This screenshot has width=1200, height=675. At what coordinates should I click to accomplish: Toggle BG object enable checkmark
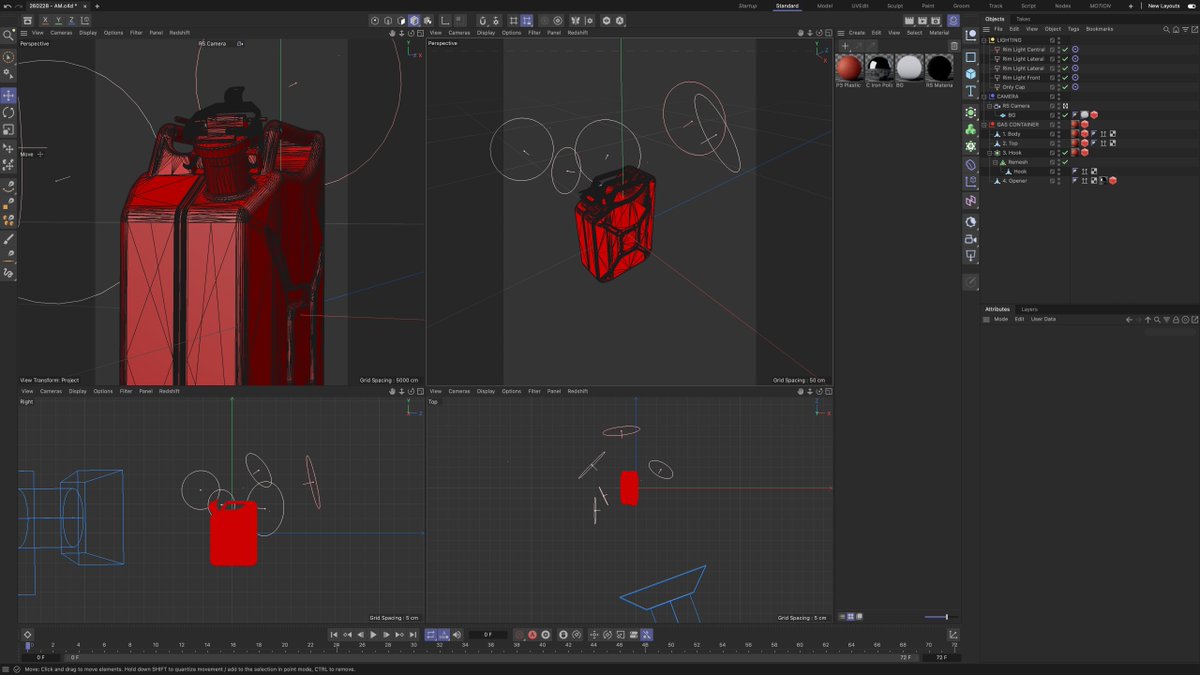[1065, 115]
